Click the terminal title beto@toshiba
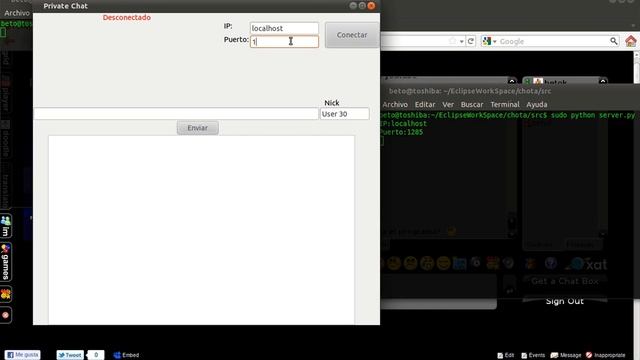Viewport: 640px width, 360px height. 470,91
